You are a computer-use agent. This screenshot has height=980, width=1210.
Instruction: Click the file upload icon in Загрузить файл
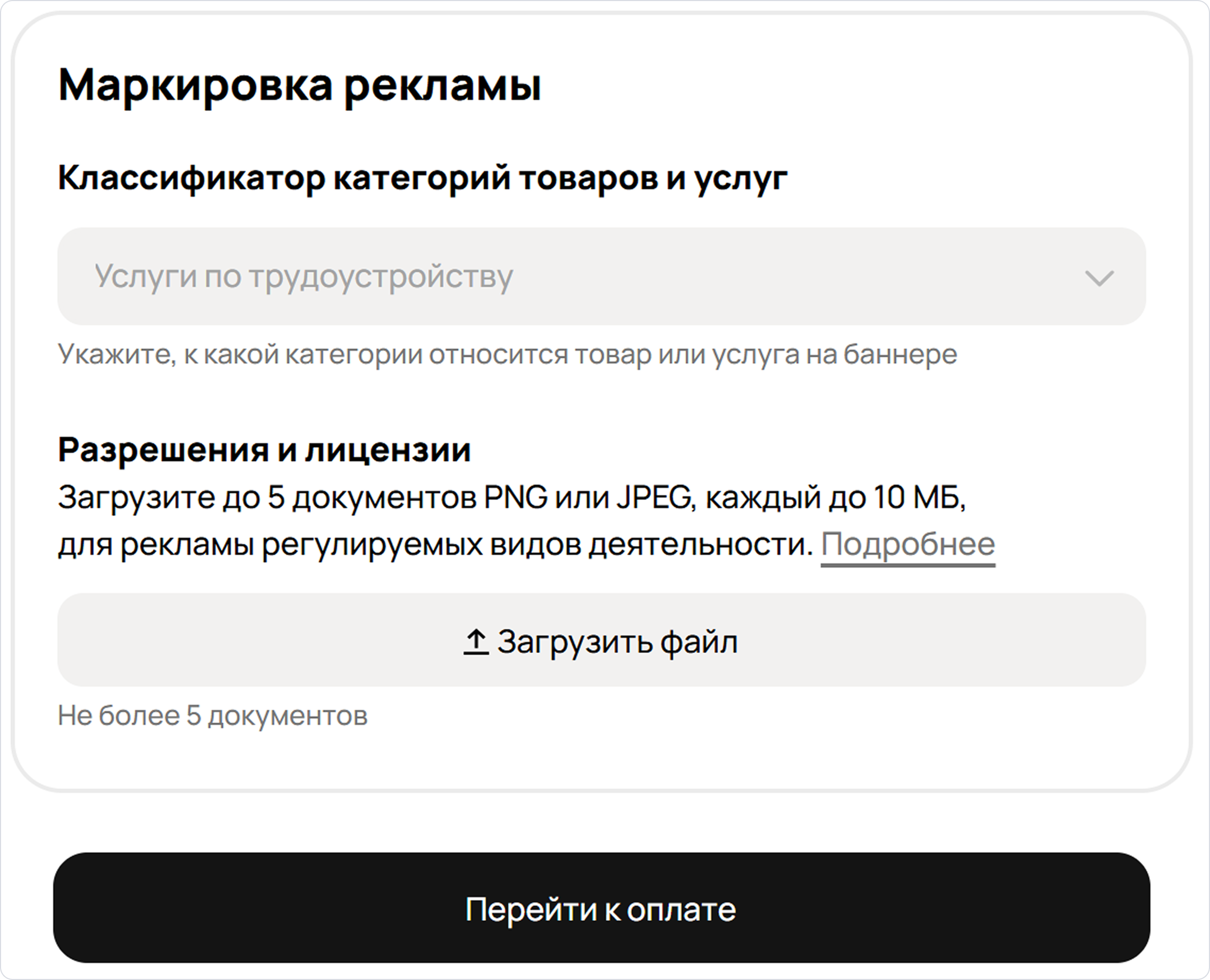coord(476,641)
